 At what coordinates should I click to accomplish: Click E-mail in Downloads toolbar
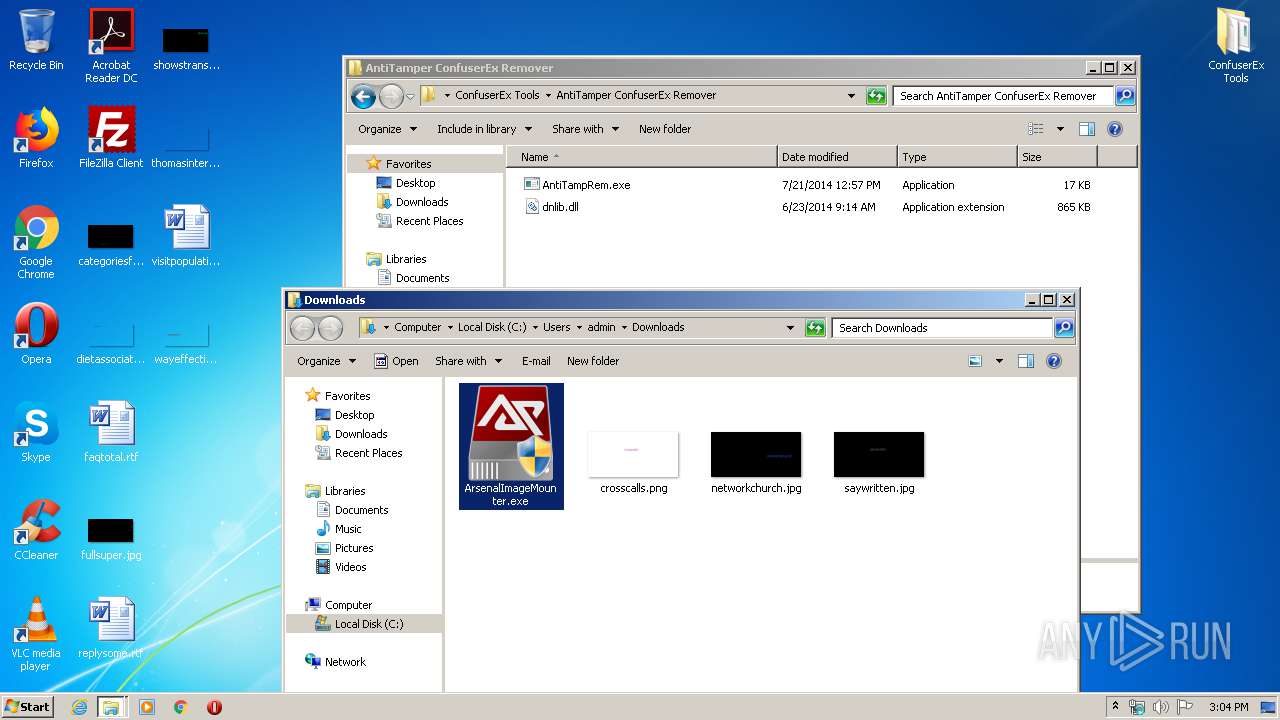point(536,361)
